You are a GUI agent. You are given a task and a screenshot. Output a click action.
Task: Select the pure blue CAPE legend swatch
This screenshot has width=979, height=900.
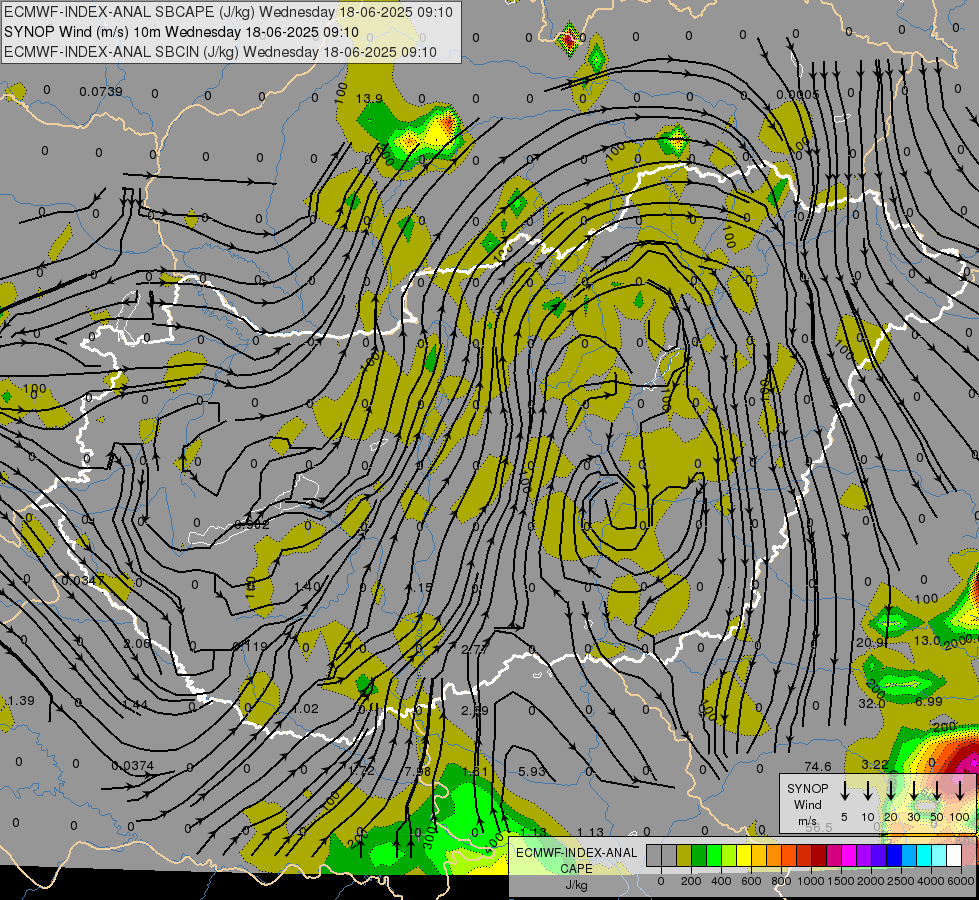(893, 855)
